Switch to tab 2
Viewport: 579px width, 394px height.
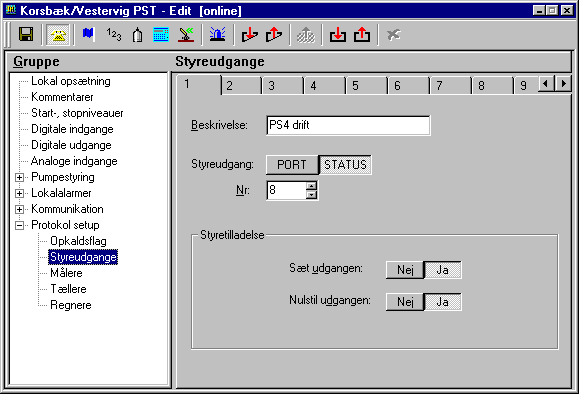tap(241, 86)
